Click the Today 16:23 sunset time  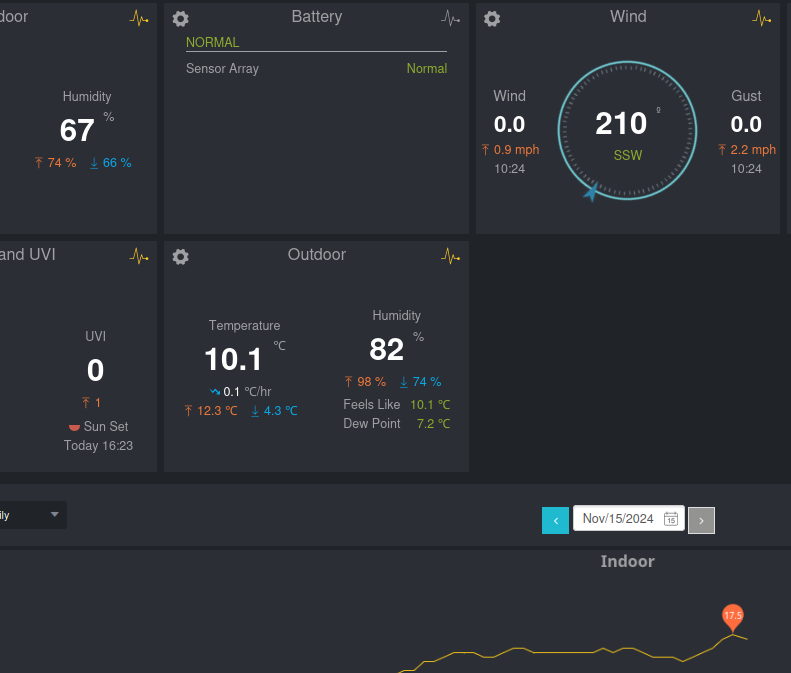point(98,446)
